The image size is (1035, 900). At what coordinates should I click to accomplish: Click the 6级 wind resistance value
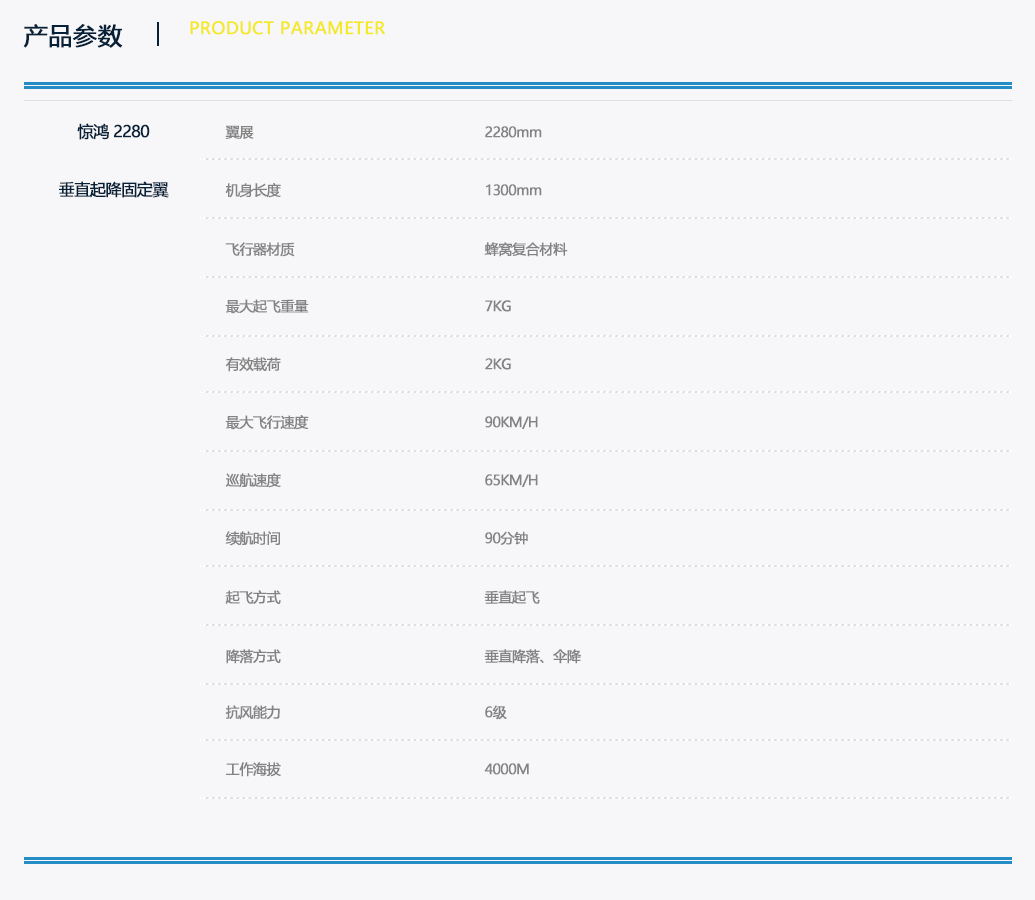495,712
